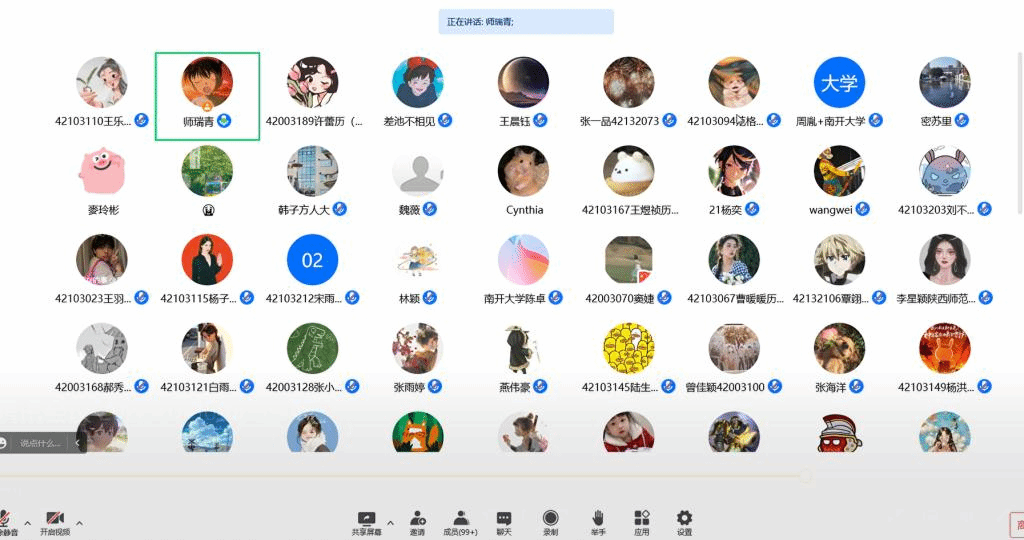Image resolution: width=1024 pixels, height=540 pixels.
Task: Expand share screen options arrow
Action: point(390,522)
